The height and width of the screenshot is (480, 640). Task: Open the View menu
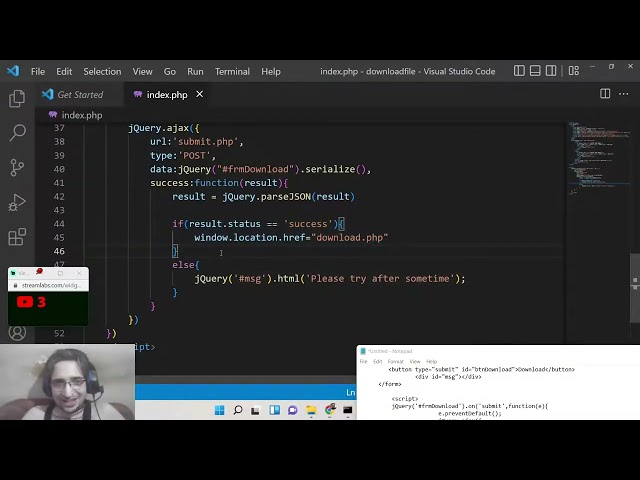click(x=142, y=71)
